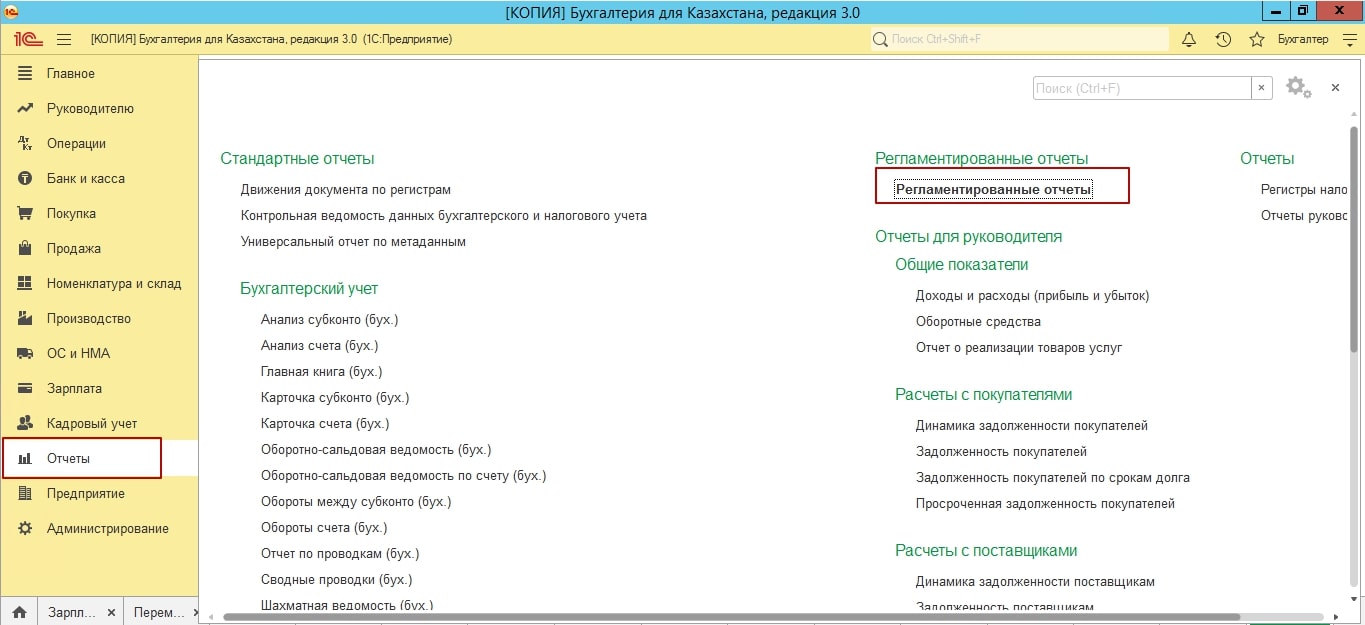Open Оборотно-сальдовая ведомость (бух.) report
The width and height of the screenshot is (1365, 625).
click(x=376, y=450)
